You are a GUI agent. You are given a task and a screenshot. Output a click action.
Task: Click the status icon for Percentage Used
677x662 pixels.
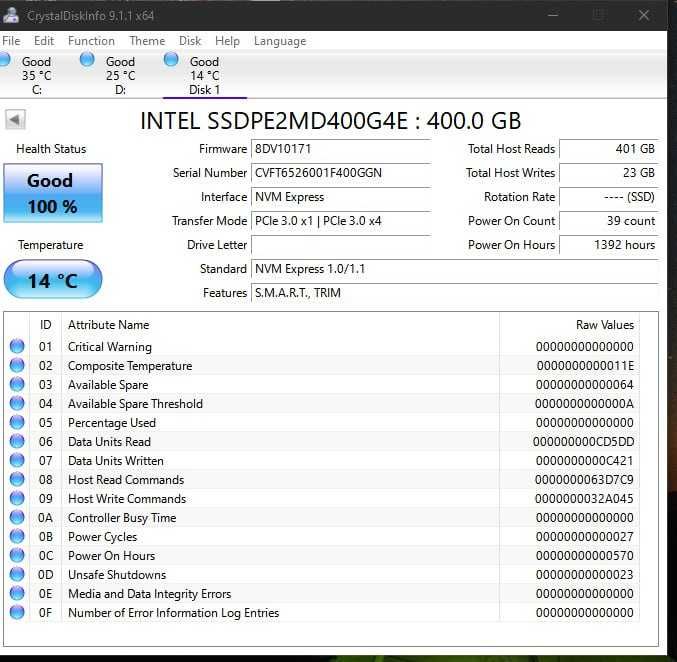click(17, 422)
